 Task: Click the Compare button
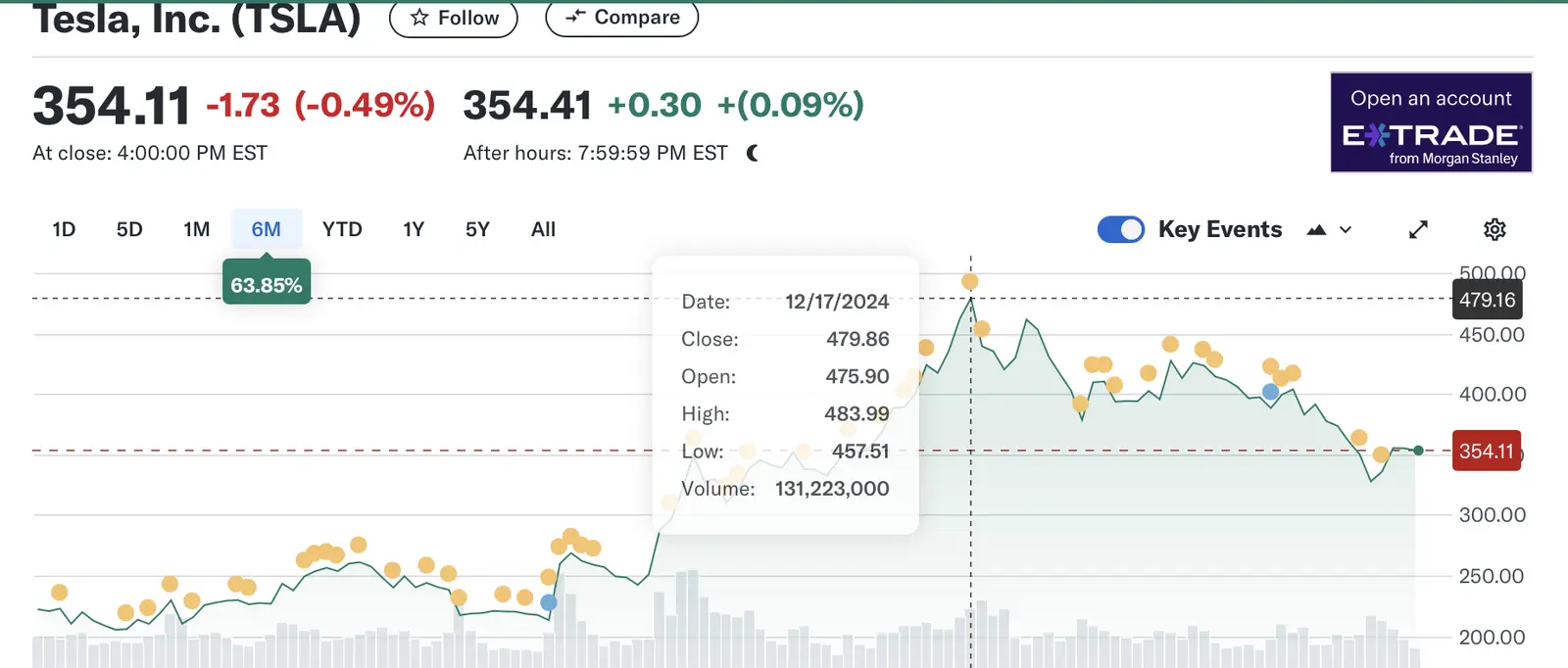pos(621,18)
